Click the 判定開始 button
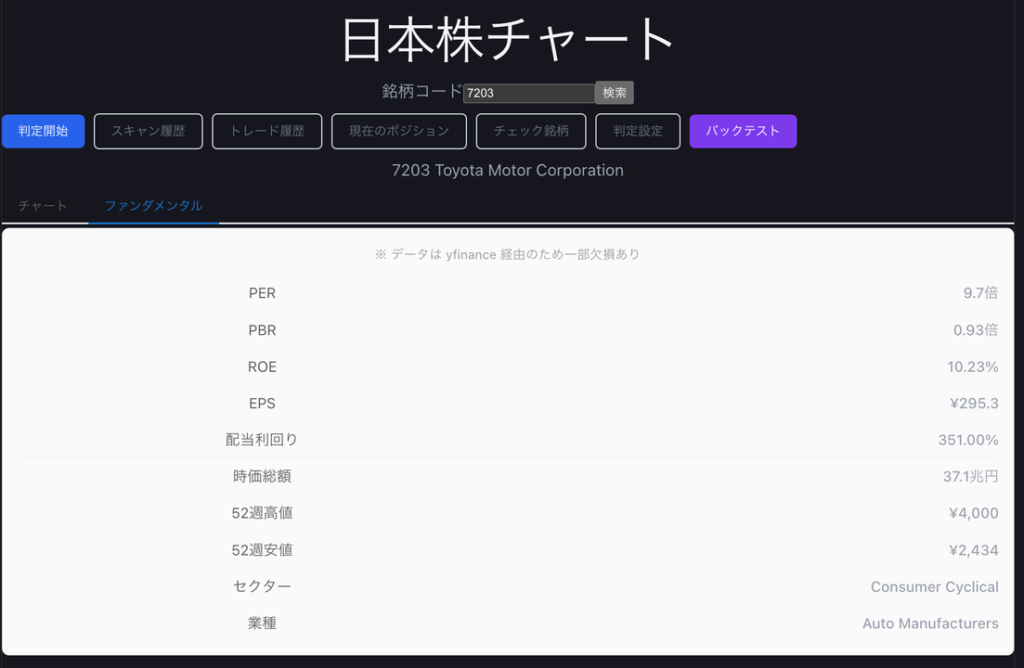This screenshot has width=1024, height=668. pyautogui.click(x=43, y=131)
